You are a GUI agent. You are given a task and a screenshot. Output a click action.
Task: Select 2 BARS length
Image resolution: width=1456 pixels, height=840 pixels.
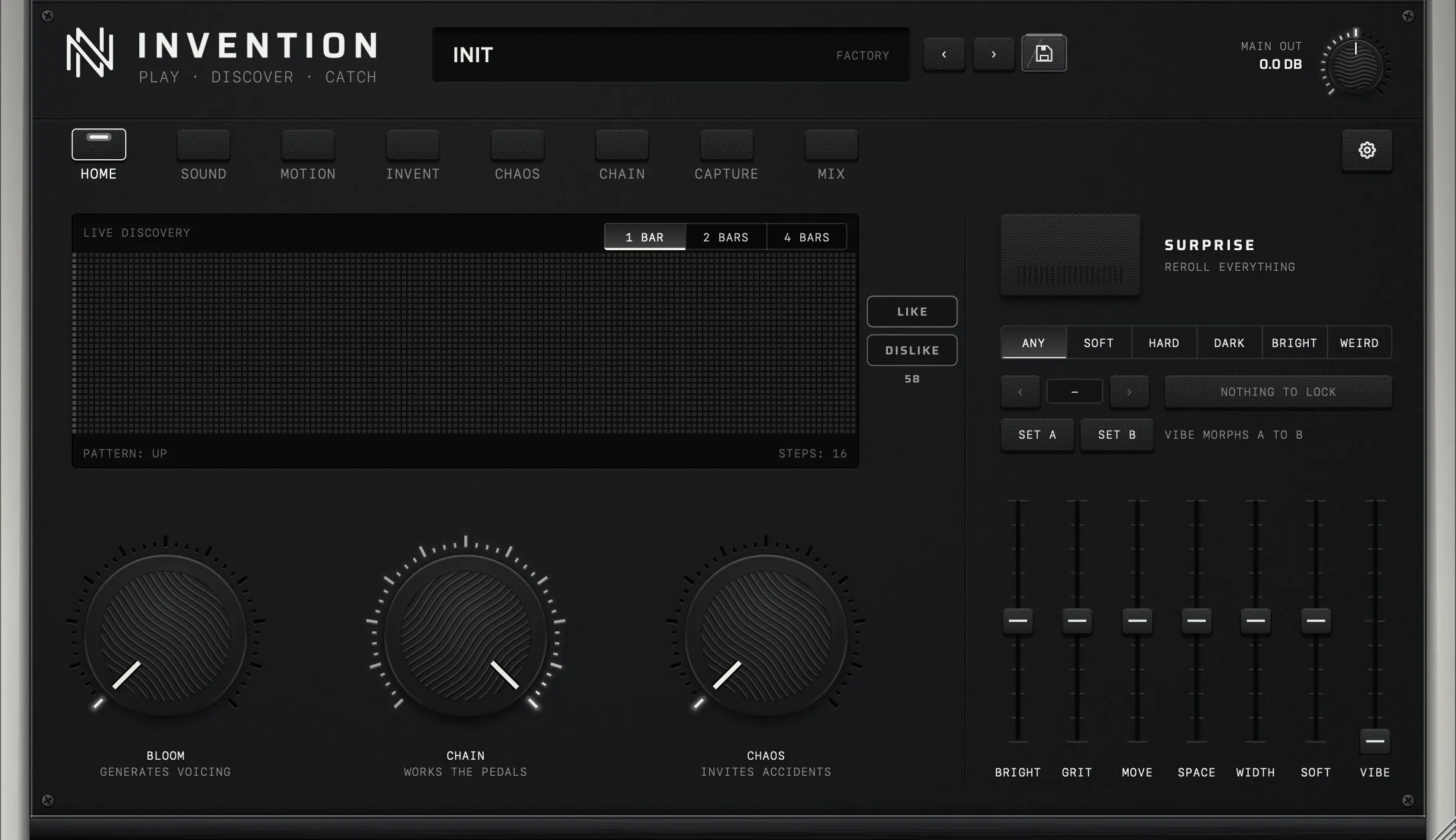pos(726,237)
